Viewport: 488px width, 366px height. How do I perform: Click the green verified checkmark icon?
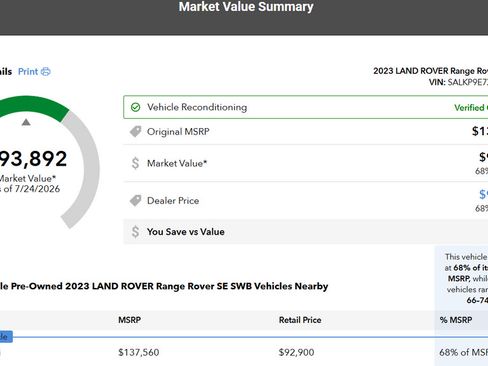(135, 107)
